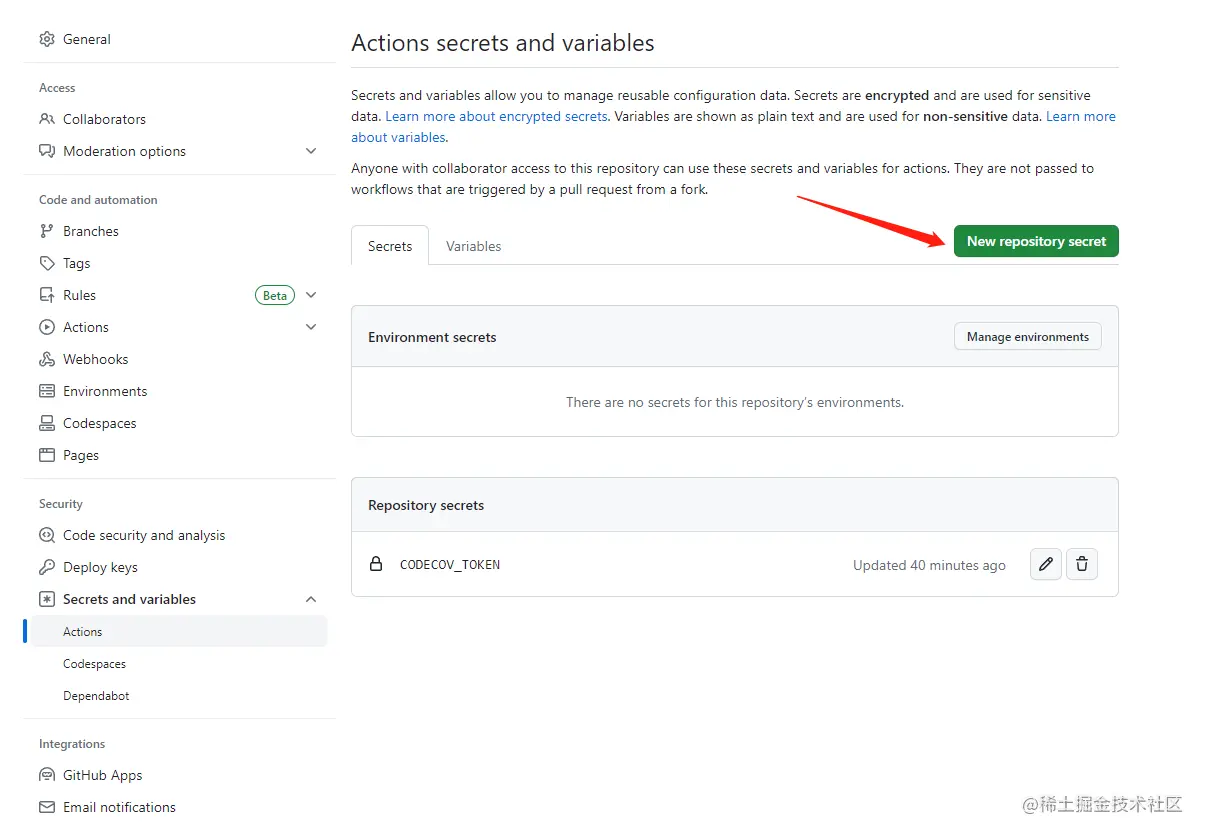Click the Codespaces icon under Code and automation
The width and height of the screenshot is (1206, 838).
[x=47, y=423]
